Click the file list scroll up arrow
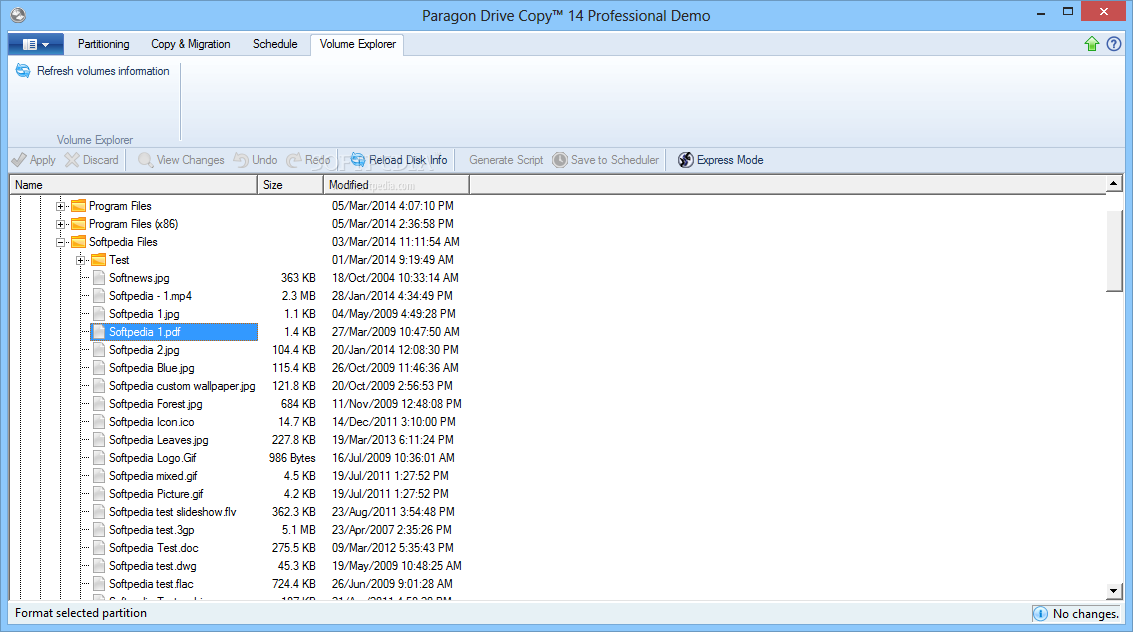Image resolution: width=1133 pixels, height=632 pixels. 1113,183
